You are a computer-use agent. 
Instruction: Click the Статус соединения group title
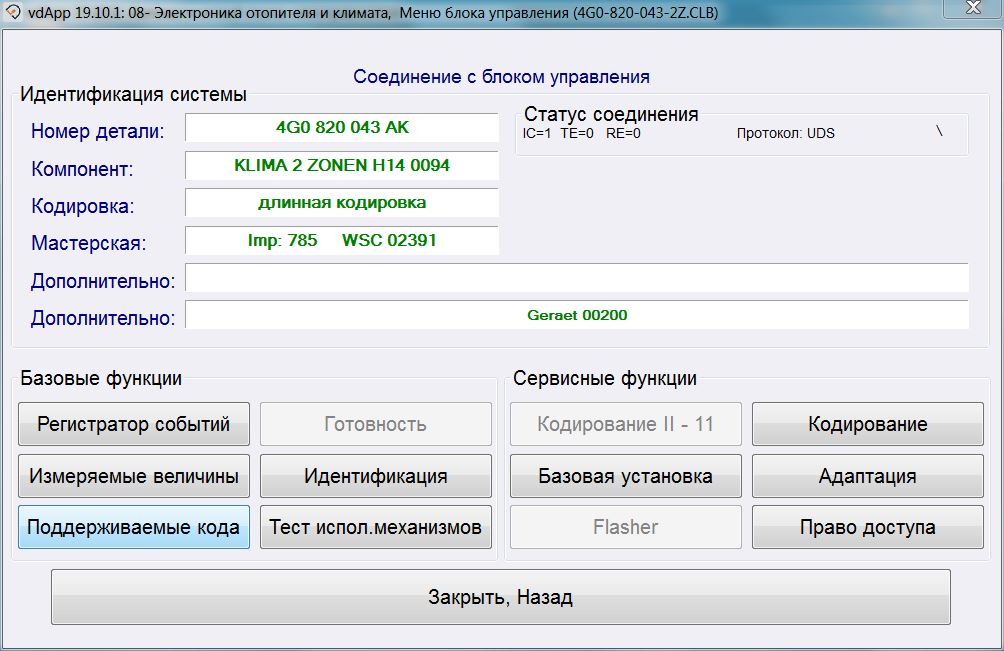point(611,114)
